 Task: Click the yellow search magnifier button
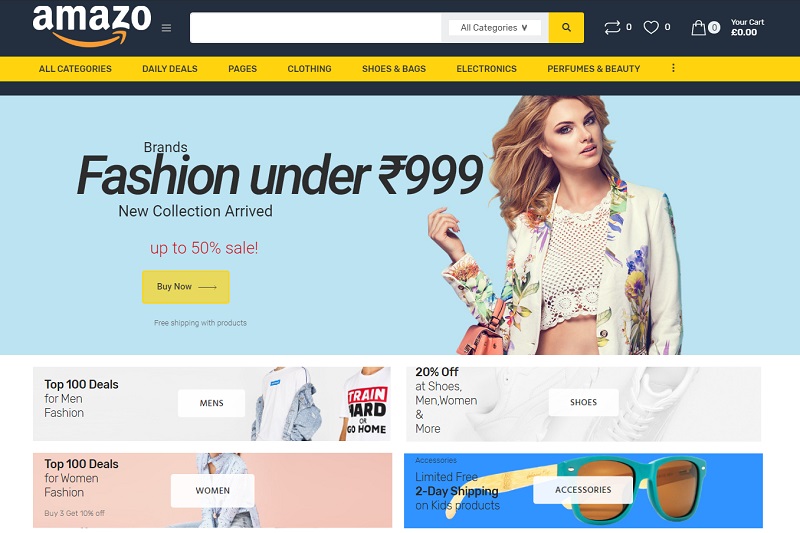click(x=566, y=28)
